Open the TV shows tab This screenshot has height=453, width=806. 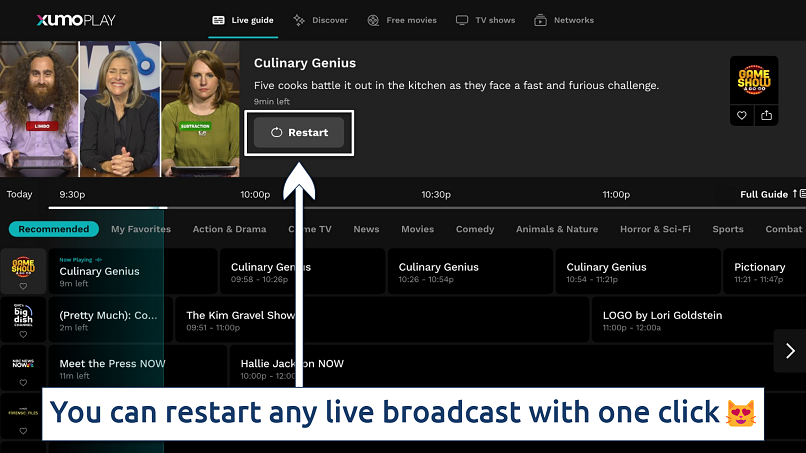[x=485, y=20]
